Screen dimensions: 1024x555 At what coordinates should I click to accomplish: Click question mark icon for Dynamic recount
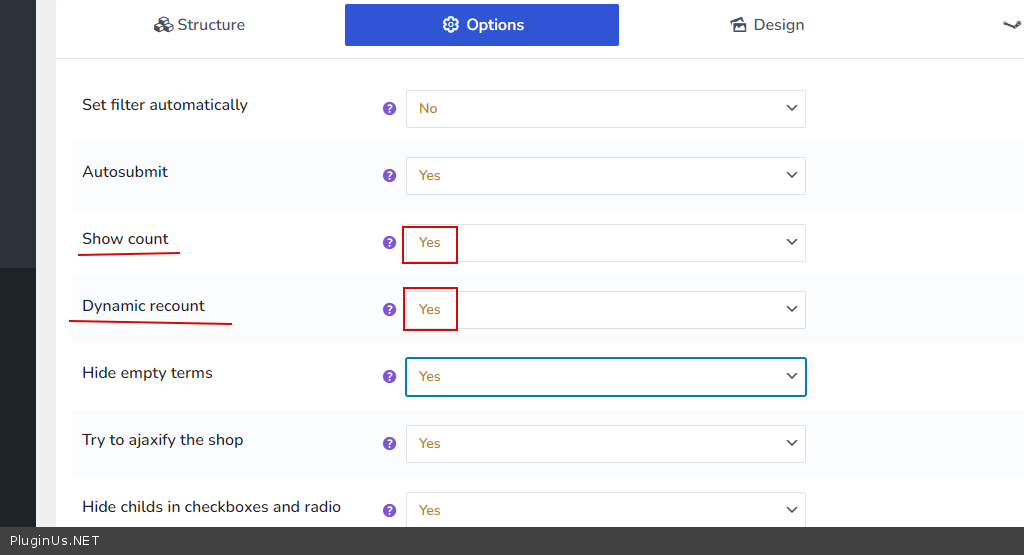click(390, 310)
